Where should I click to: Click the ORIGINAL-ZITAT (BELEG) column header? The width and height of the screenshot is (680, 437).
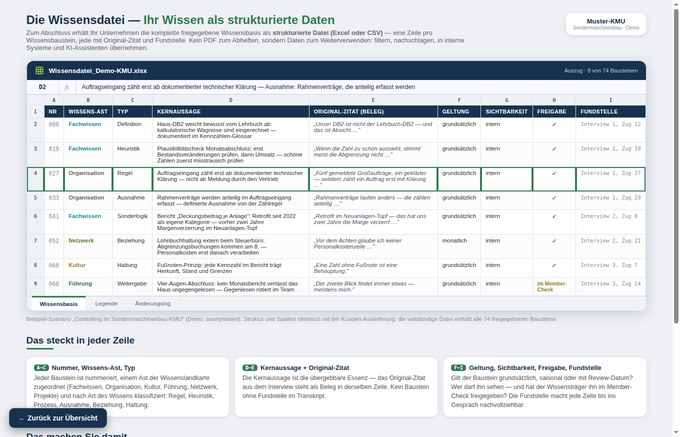[x=373, y=111]
